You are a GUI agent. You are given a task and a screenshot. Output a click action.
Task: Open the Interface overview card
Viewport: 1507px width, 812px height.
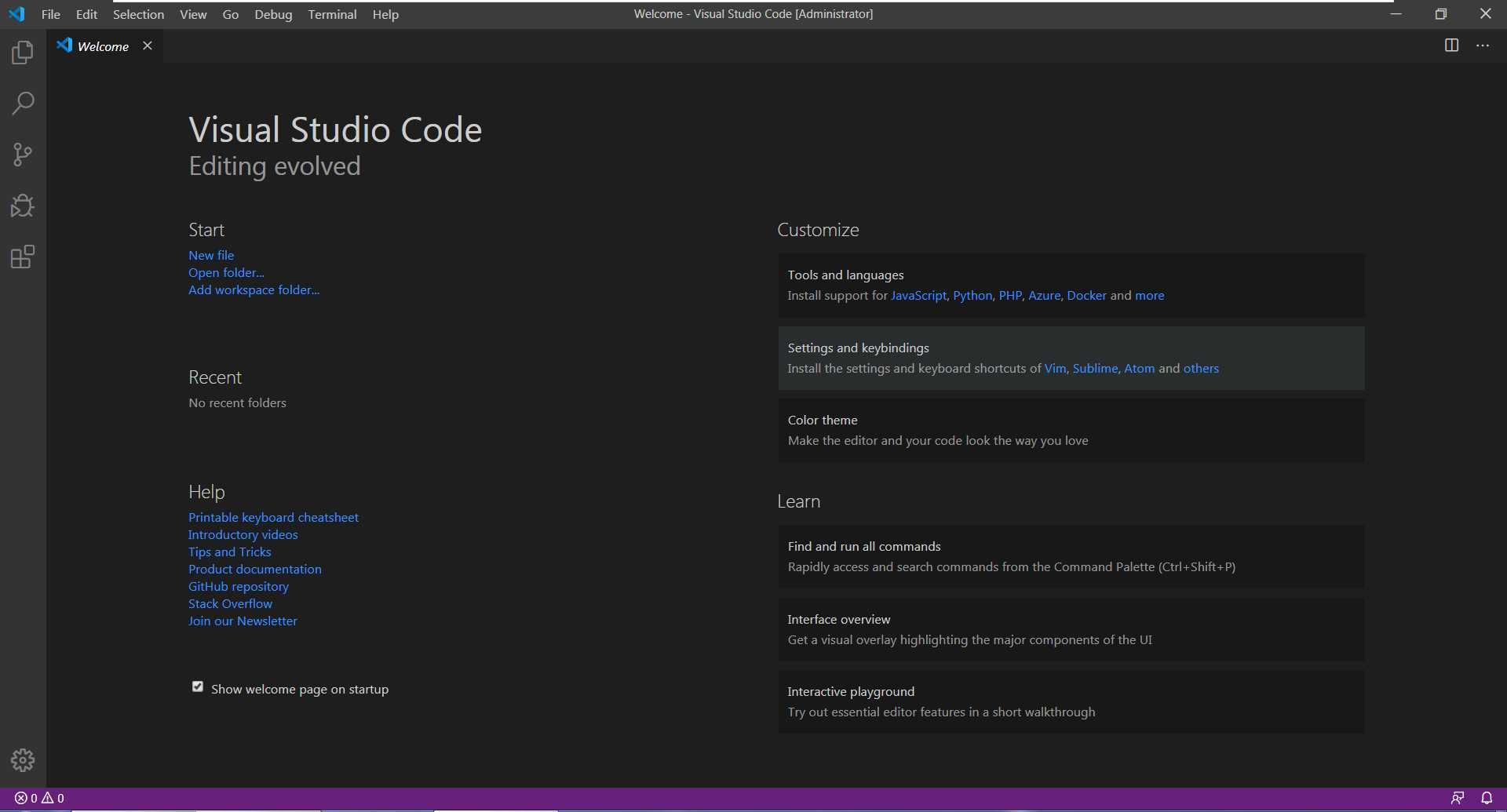[x=1071, y=629]
